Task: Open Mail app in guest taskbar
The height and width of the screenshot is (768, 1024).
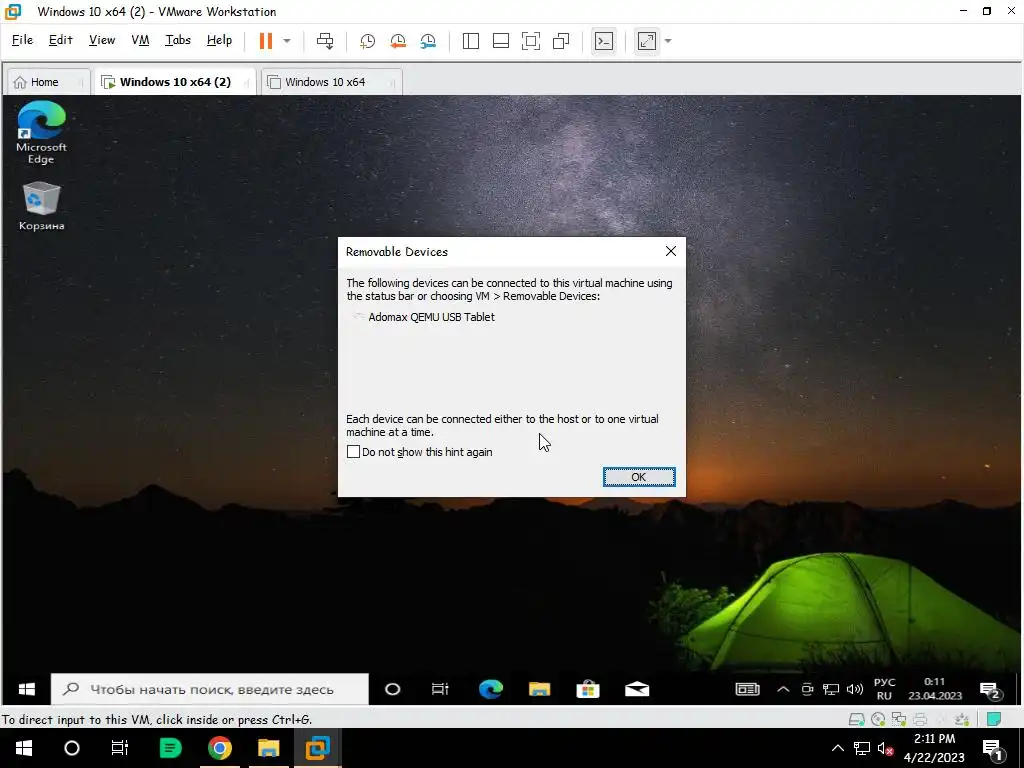Action: [637, 689]
